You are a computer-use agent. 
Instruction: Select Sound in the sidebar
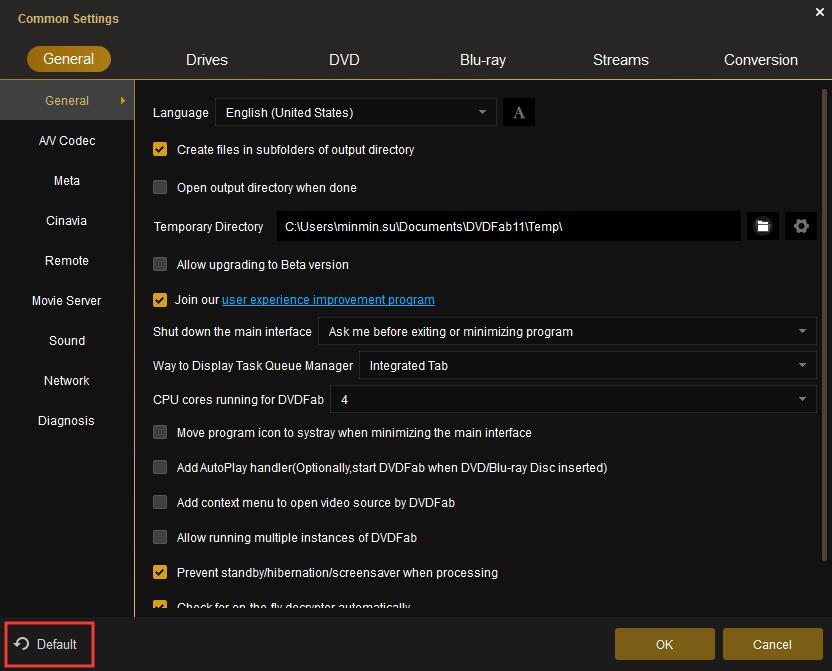[67, 341]
